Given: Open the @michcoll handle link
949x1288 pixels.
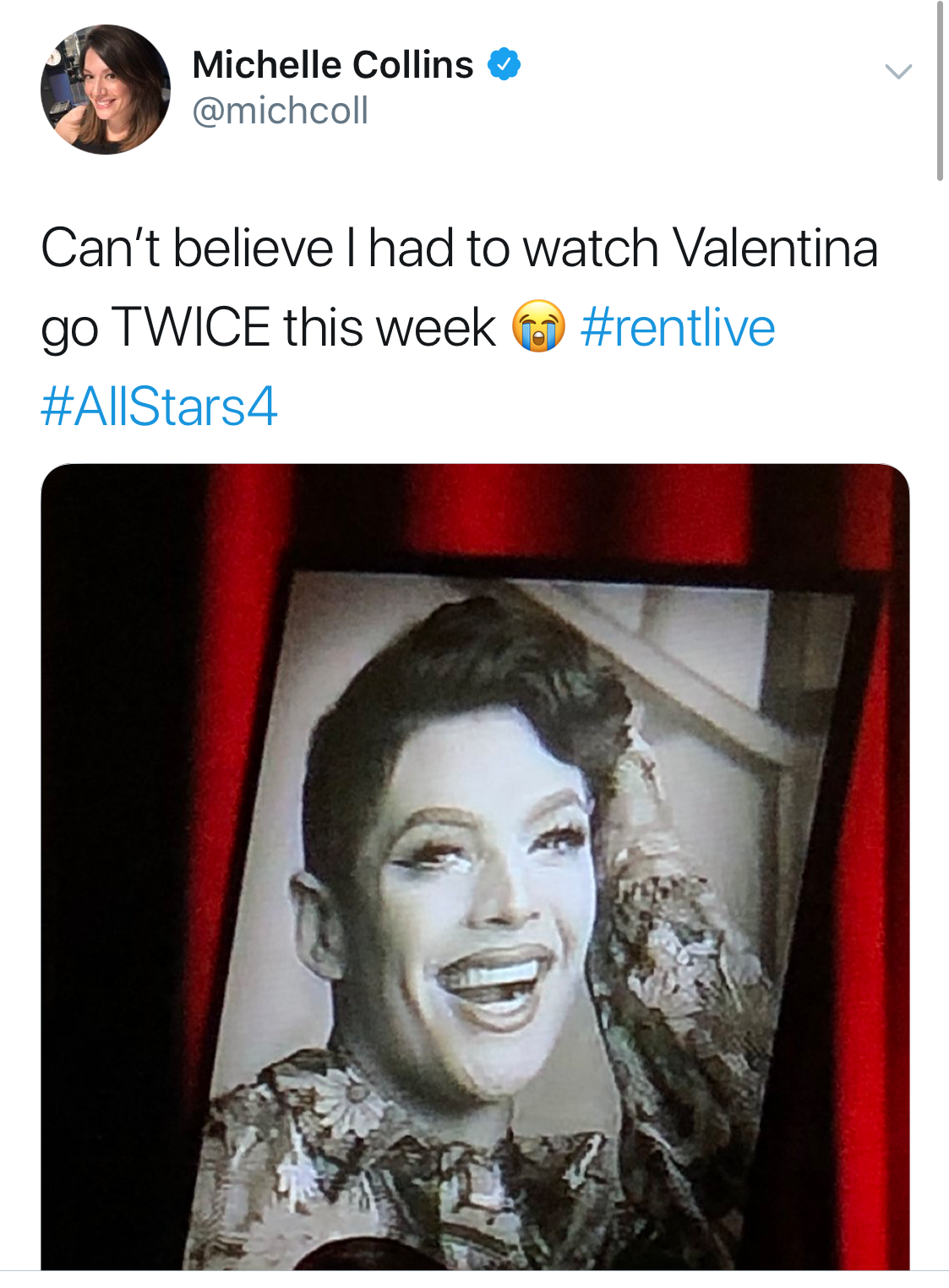Looking at the screenshot, I should click(x=280, y=111).
